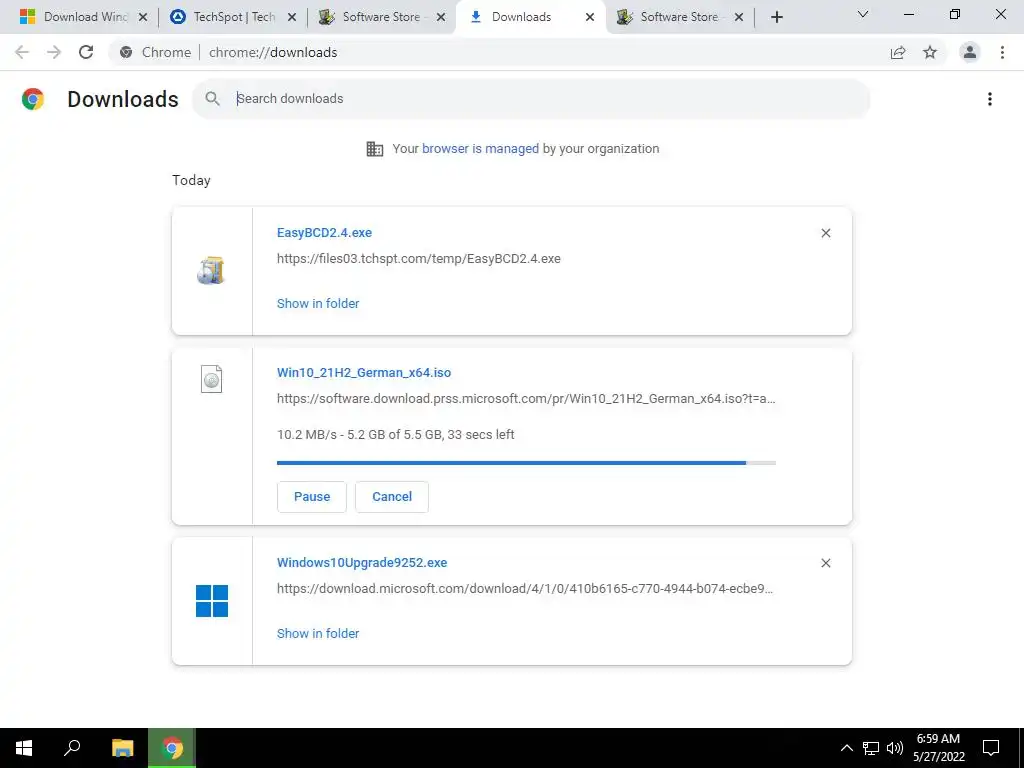The height and width of the screenshot is (768, 1024).
Task: Click the ISO source URL text
Action: tap(526, 398)
